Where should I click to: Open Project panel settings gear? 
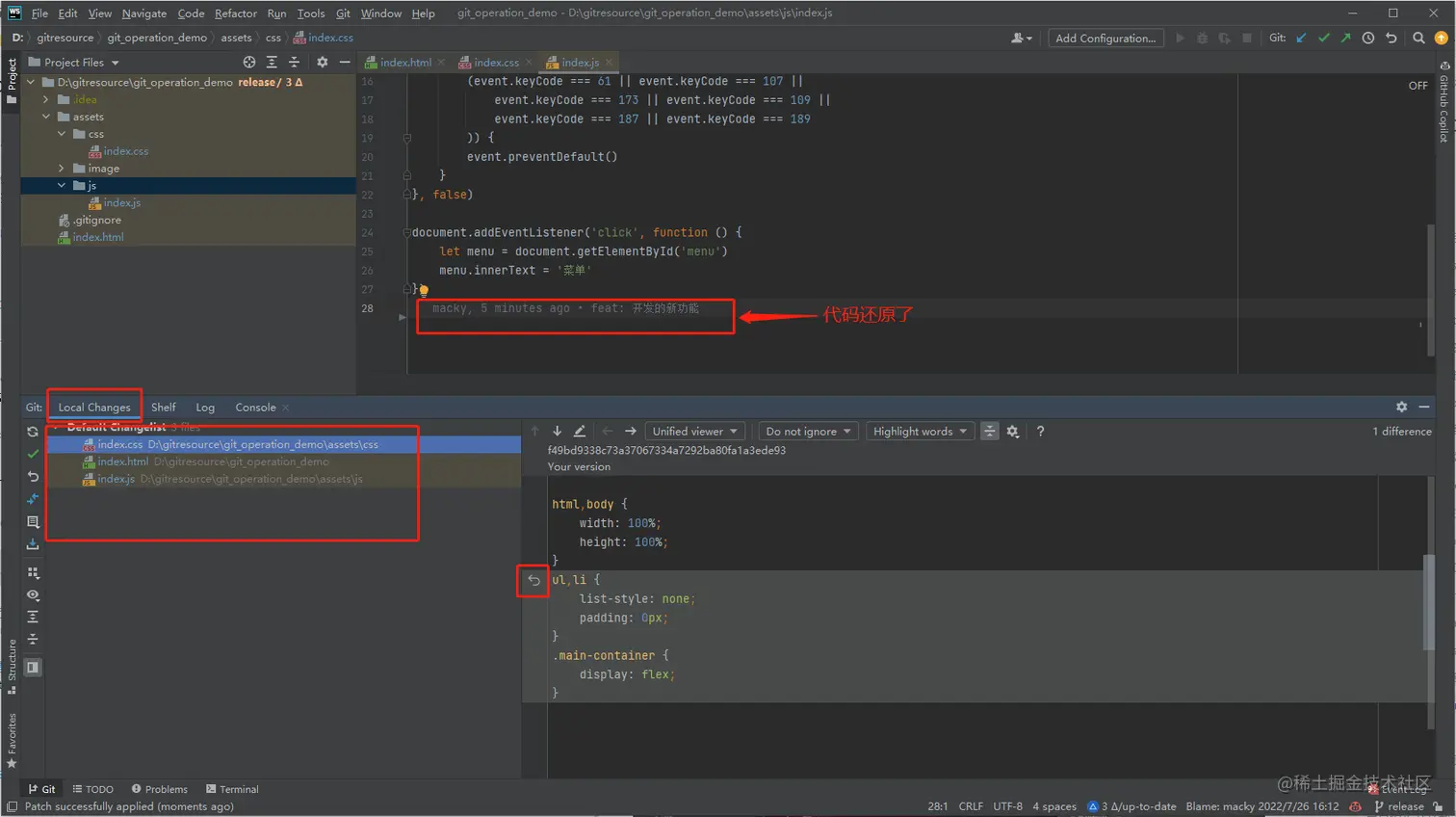(323, 63)
